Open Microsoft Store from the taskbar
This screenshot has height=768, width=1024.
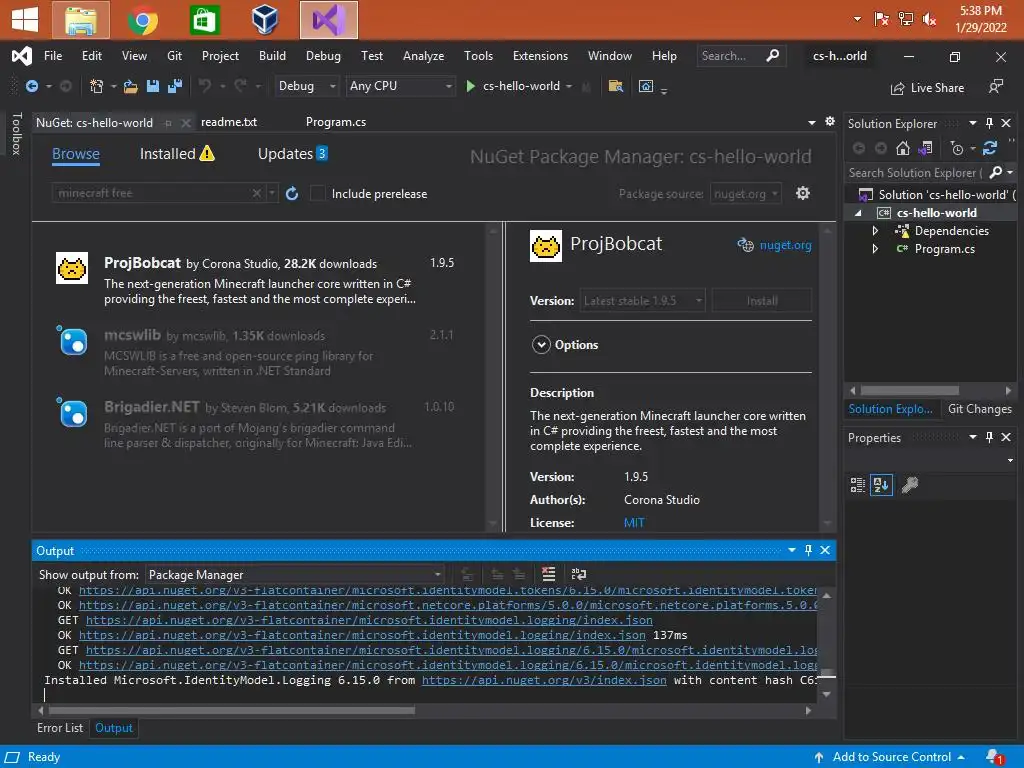click(204, 20)
